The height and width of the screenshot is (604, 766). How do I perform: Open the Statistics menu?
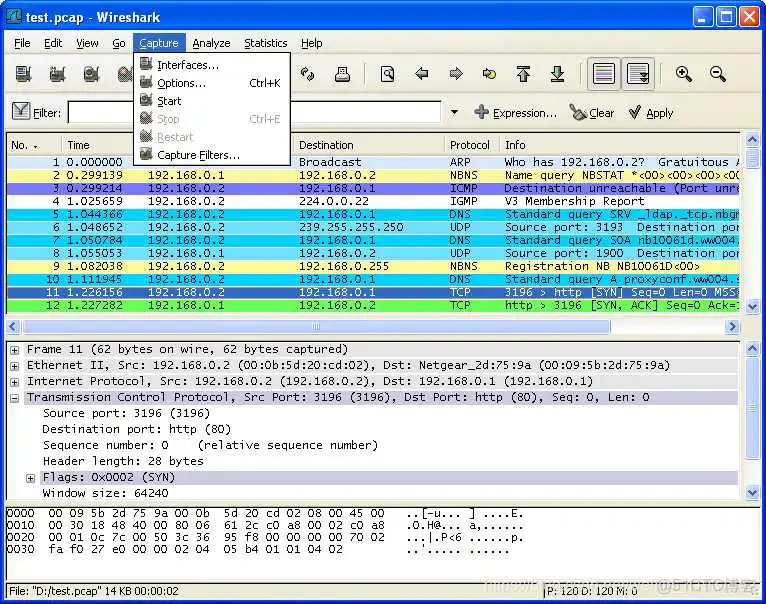(x=266, y=43)
